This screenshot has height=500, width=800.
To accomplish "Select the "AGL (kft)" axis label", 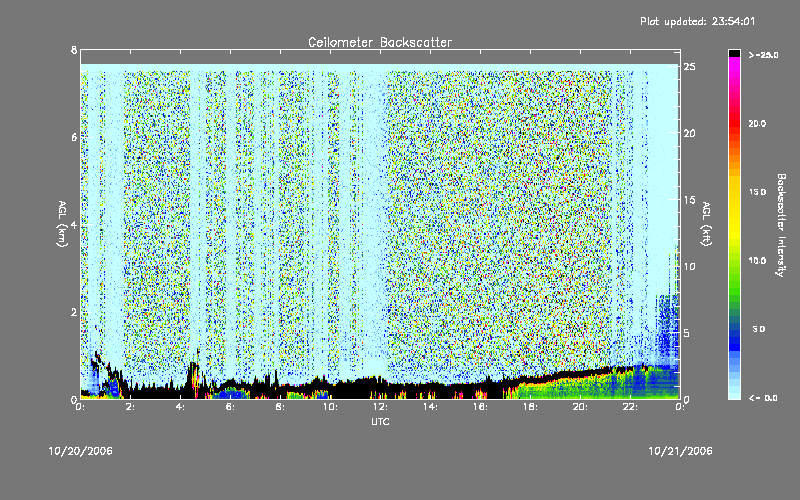I will pyautogui.click(x=707, y=224).
